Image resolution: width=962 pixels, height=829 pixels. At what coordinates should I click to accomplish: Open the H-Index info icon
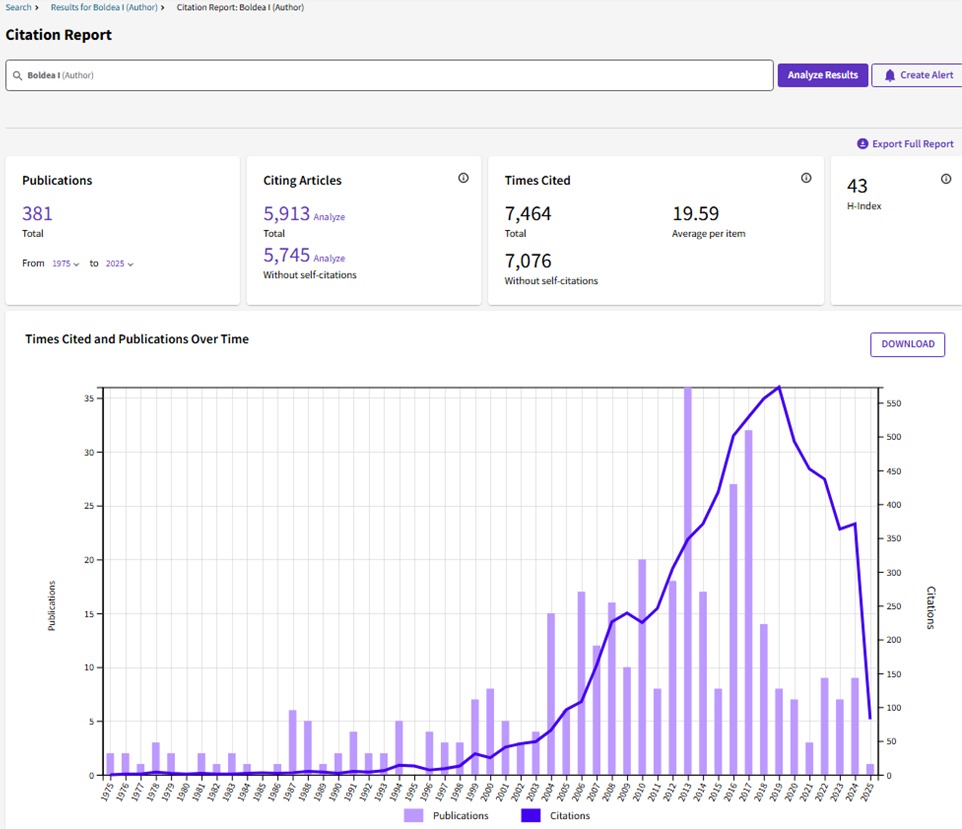[946, 179]
